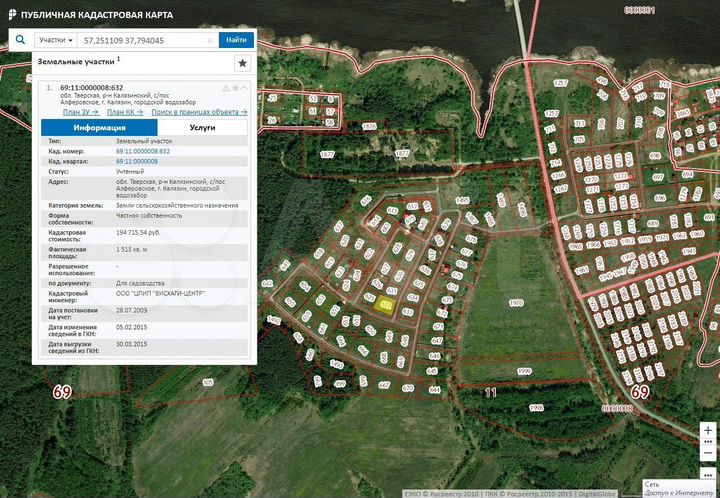Click the favorites star button beside Земельные участки
The height and width of the screenshot is (498, 720).
click(242, 63)
